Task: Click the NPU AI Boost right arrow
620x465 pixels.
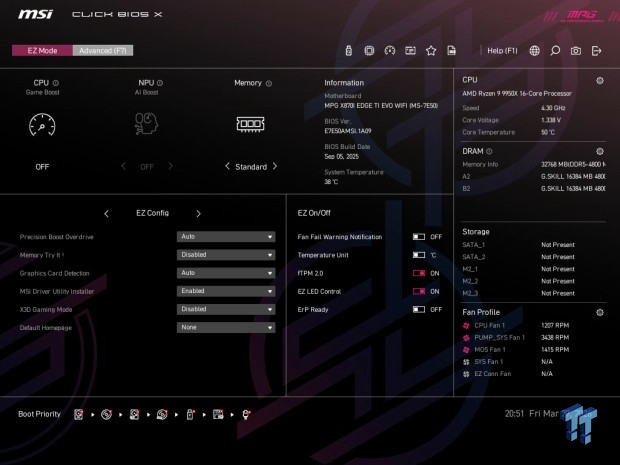Action: (170, 166)
